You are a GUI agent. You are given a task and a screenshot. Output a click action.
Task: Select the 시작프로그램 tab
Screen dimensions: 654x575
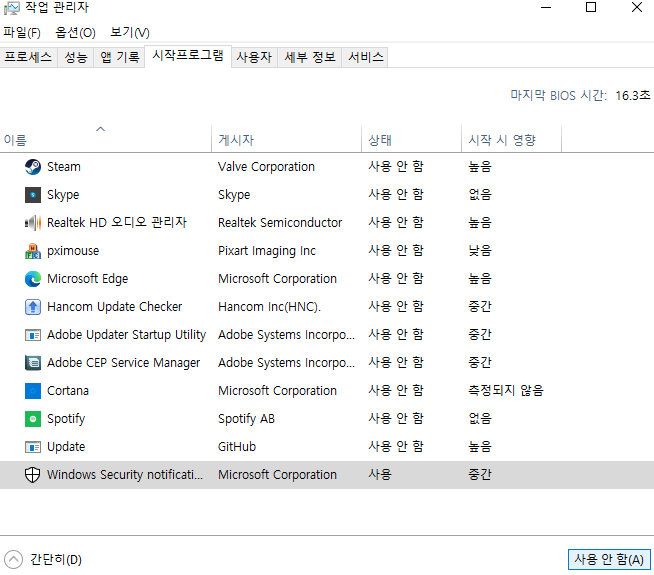[188, 55]
